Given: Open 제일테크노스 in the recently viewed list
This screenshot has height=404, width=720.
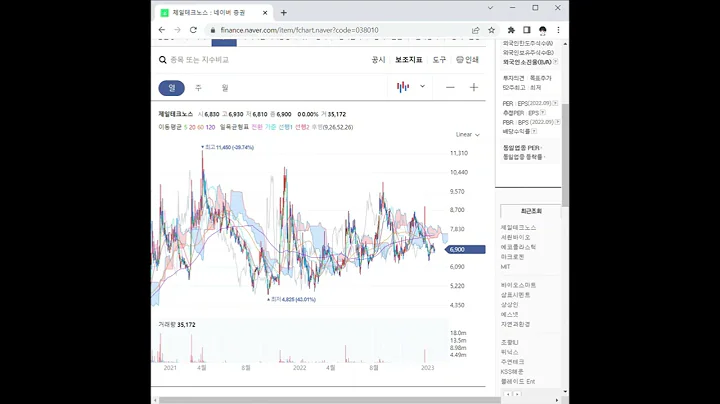Looking at the screenshot, I should 518,228.
